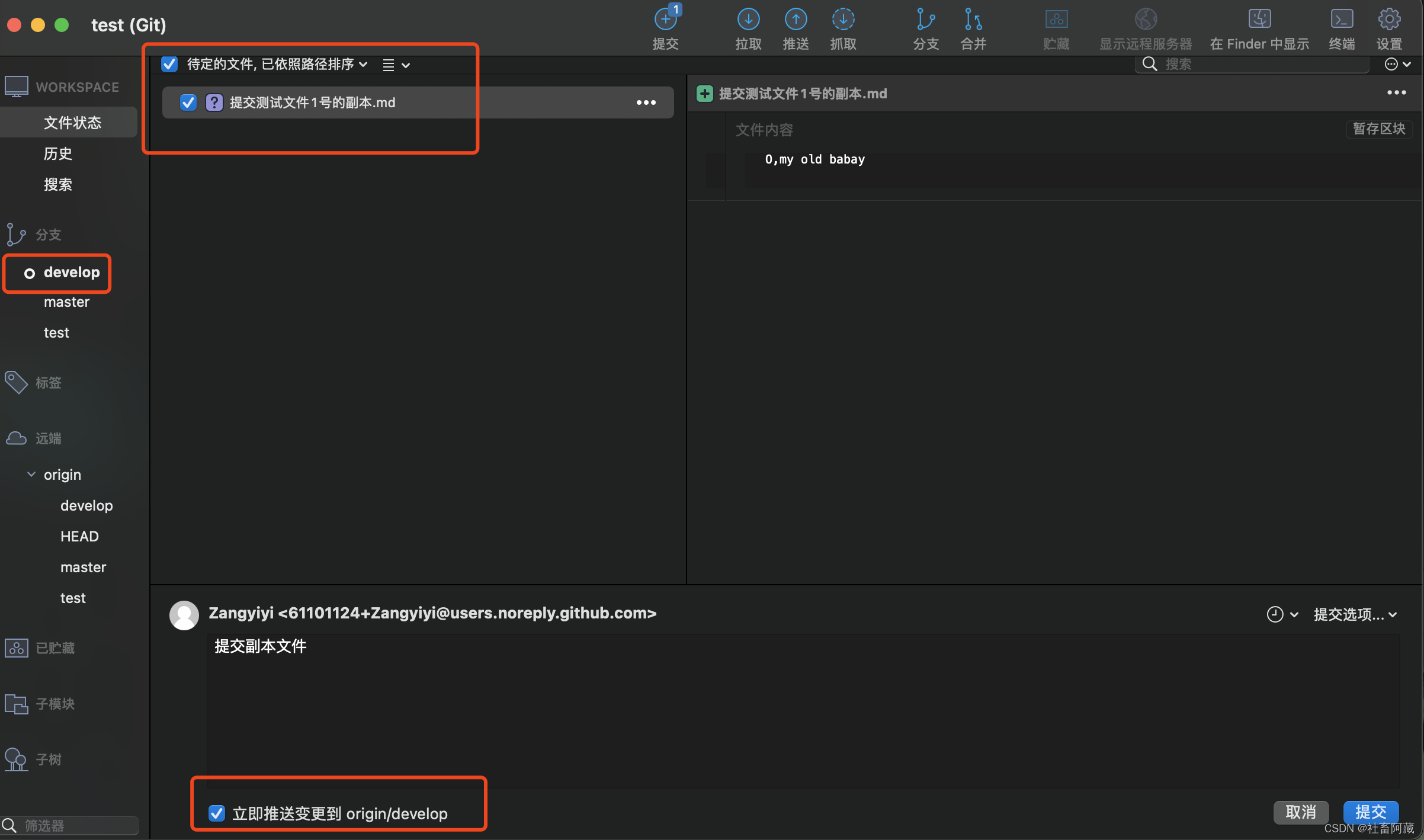Click the Merge (合并) toolbar icon
Image resolution: width=1424 pixels, height=840 pixels.
click(973, 20)
